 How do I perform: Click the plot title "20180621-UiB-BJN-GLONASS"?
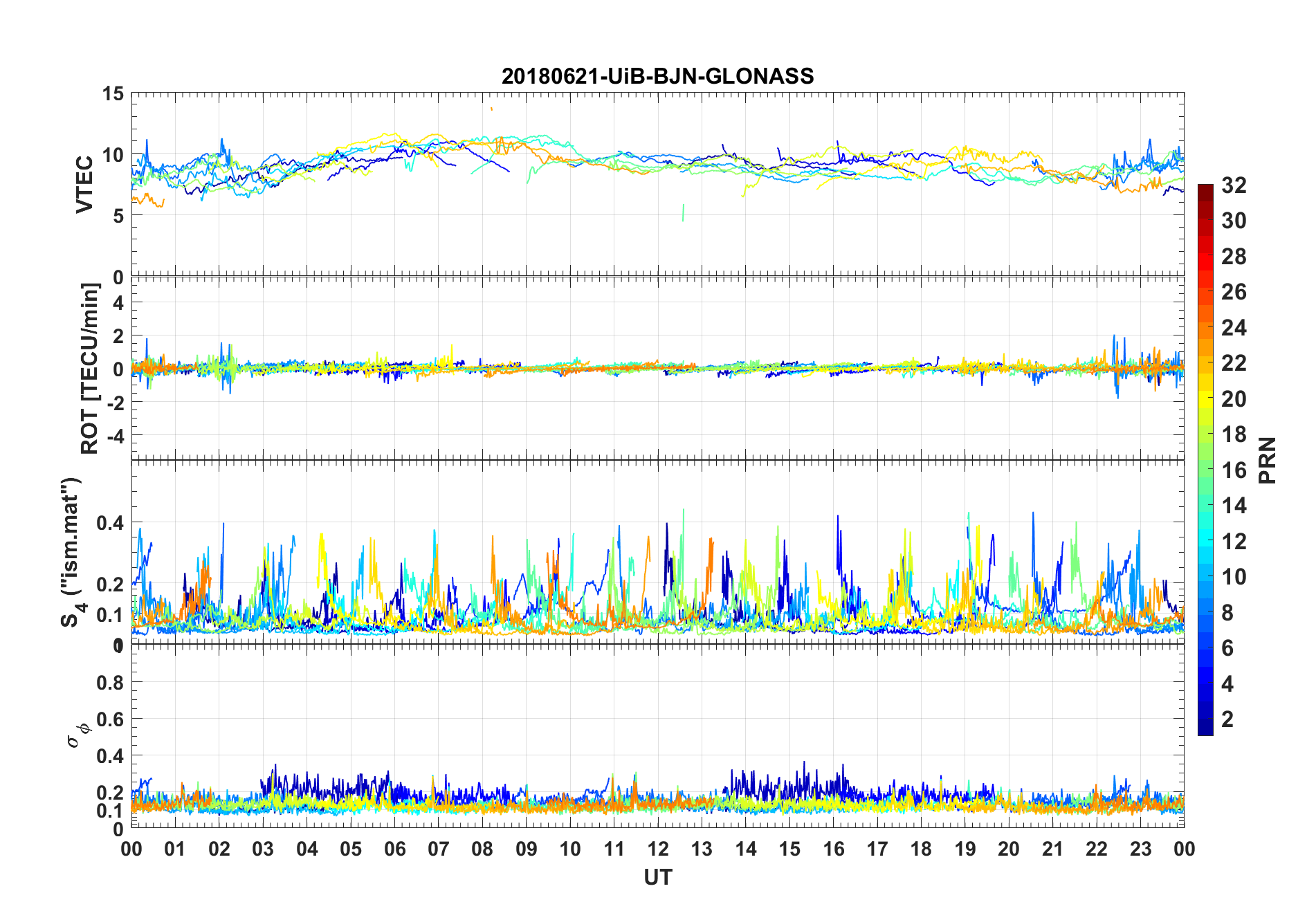[657, 76]
